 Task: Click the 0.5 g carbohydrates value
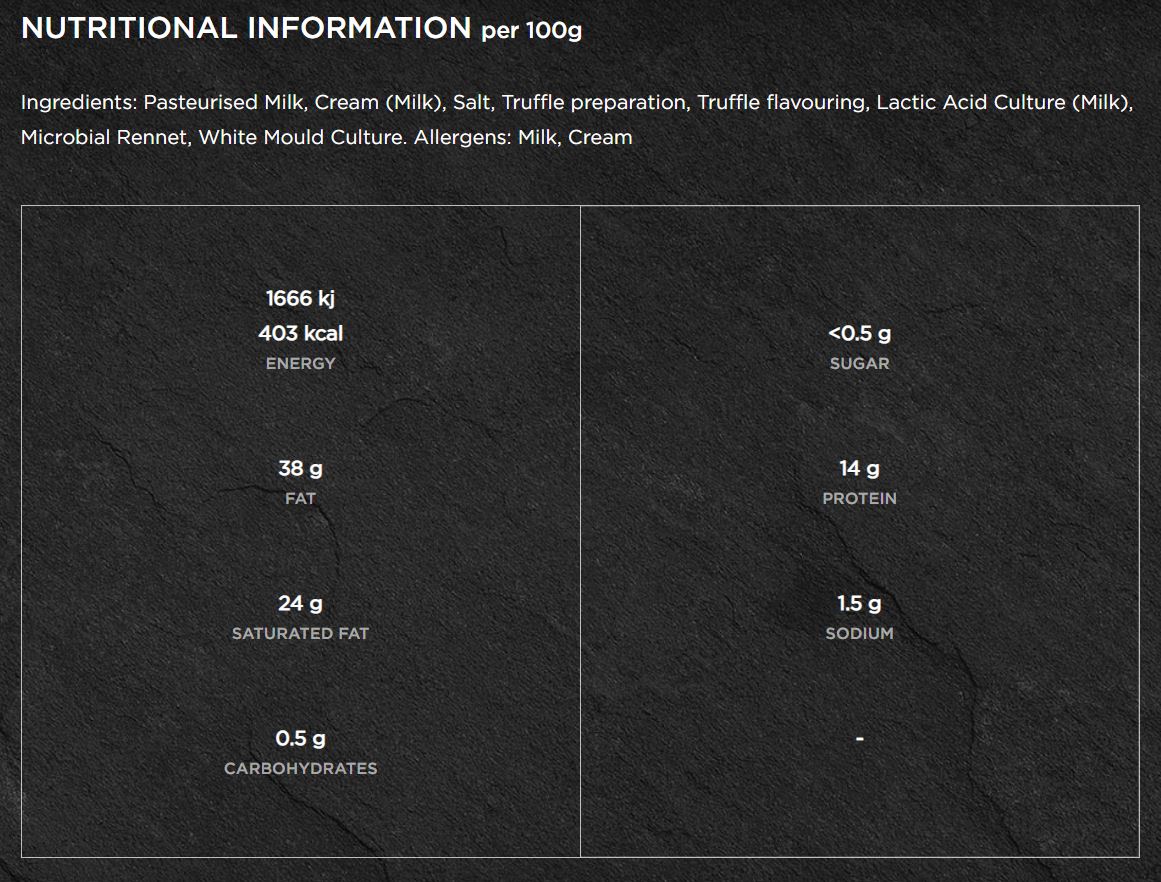click(x=300, y=738)
